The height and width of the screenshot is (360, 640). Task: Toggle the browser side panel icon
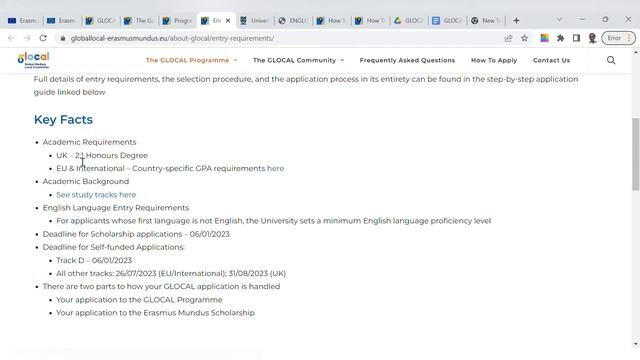click(x=576, y=38)
